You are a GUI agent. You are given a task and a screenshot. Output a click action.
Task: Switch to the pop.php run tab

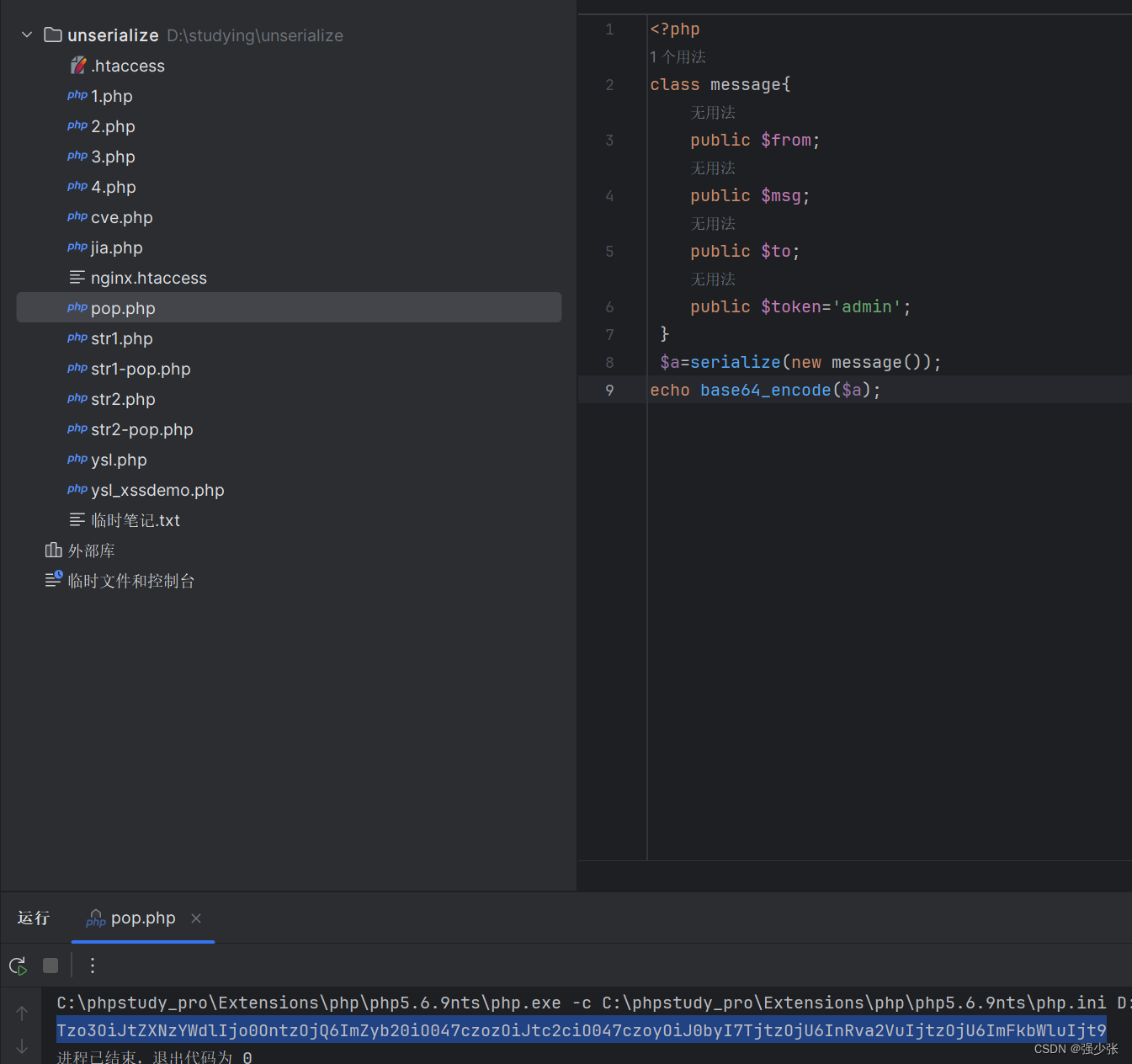coord(143,918)
